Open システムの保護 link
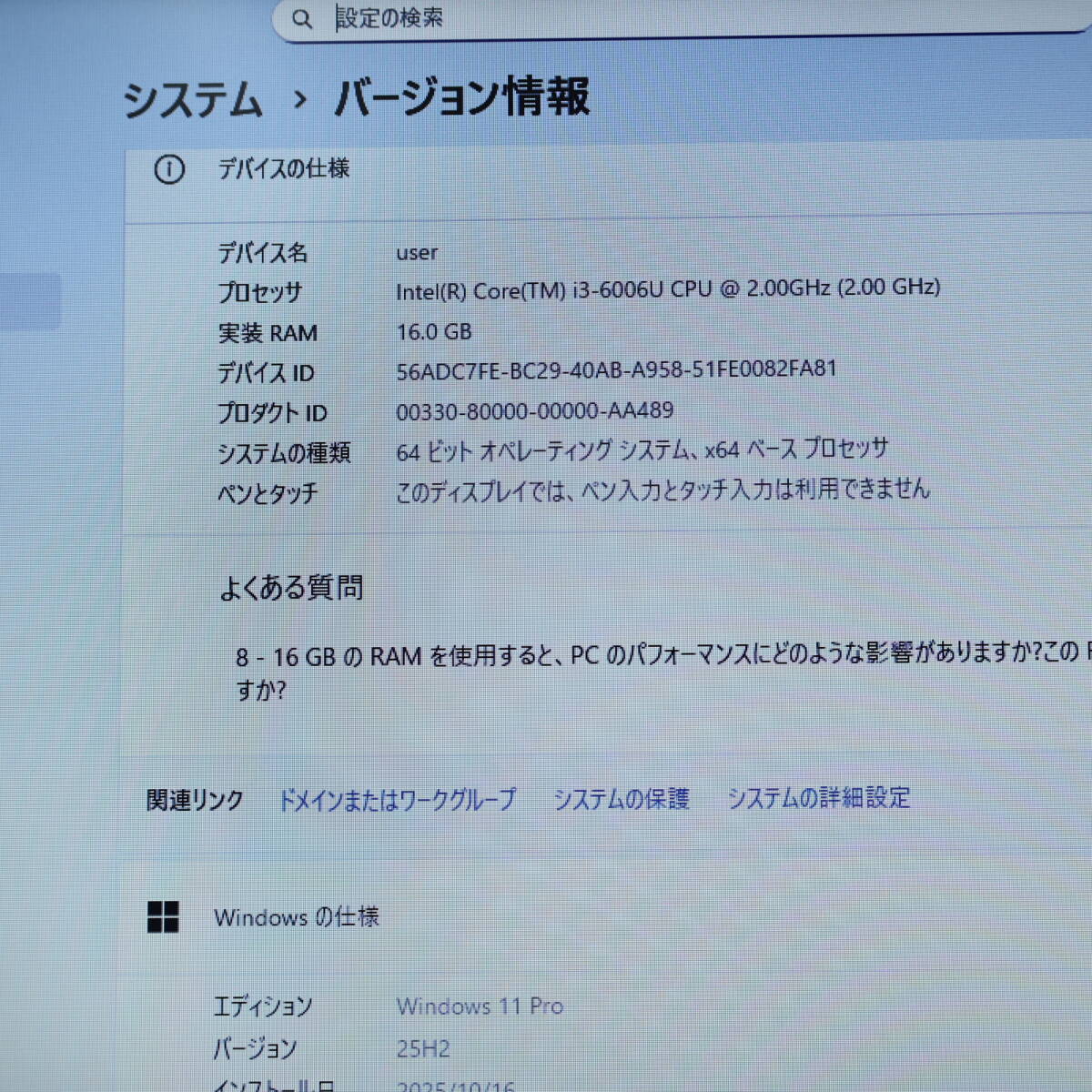Viewport: 1092px width, 1092px height. point(622,799)
